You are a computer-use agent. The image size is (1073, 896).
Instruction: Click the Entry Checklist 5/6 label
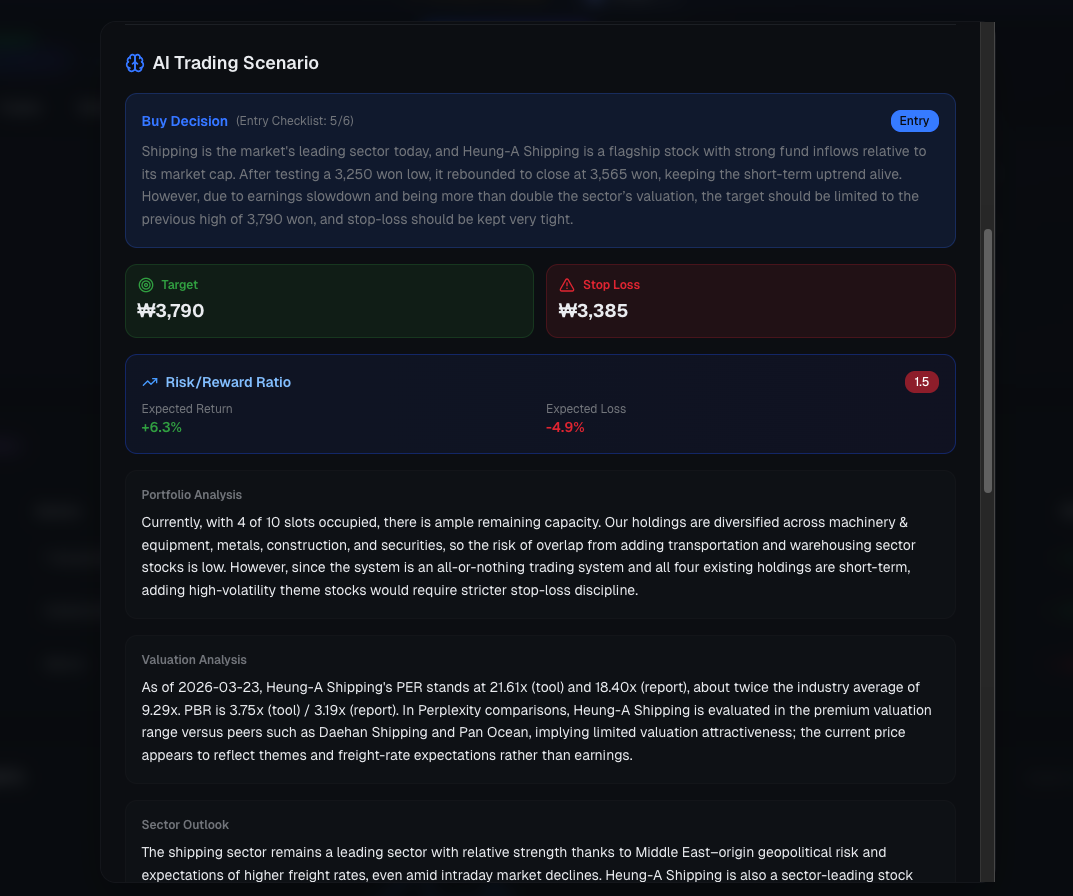pyautogui.click(x=295, y=121)
